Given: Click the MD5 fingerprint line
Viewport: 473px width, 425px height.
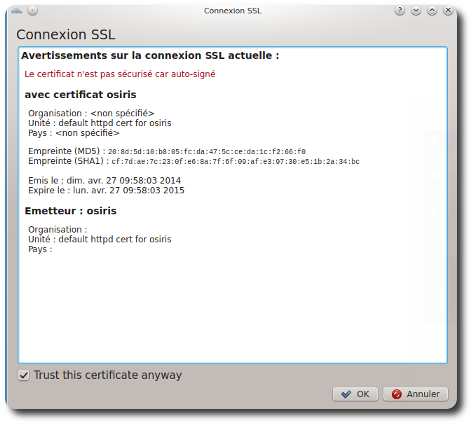Looking at the screenshot, I should 167,151.
